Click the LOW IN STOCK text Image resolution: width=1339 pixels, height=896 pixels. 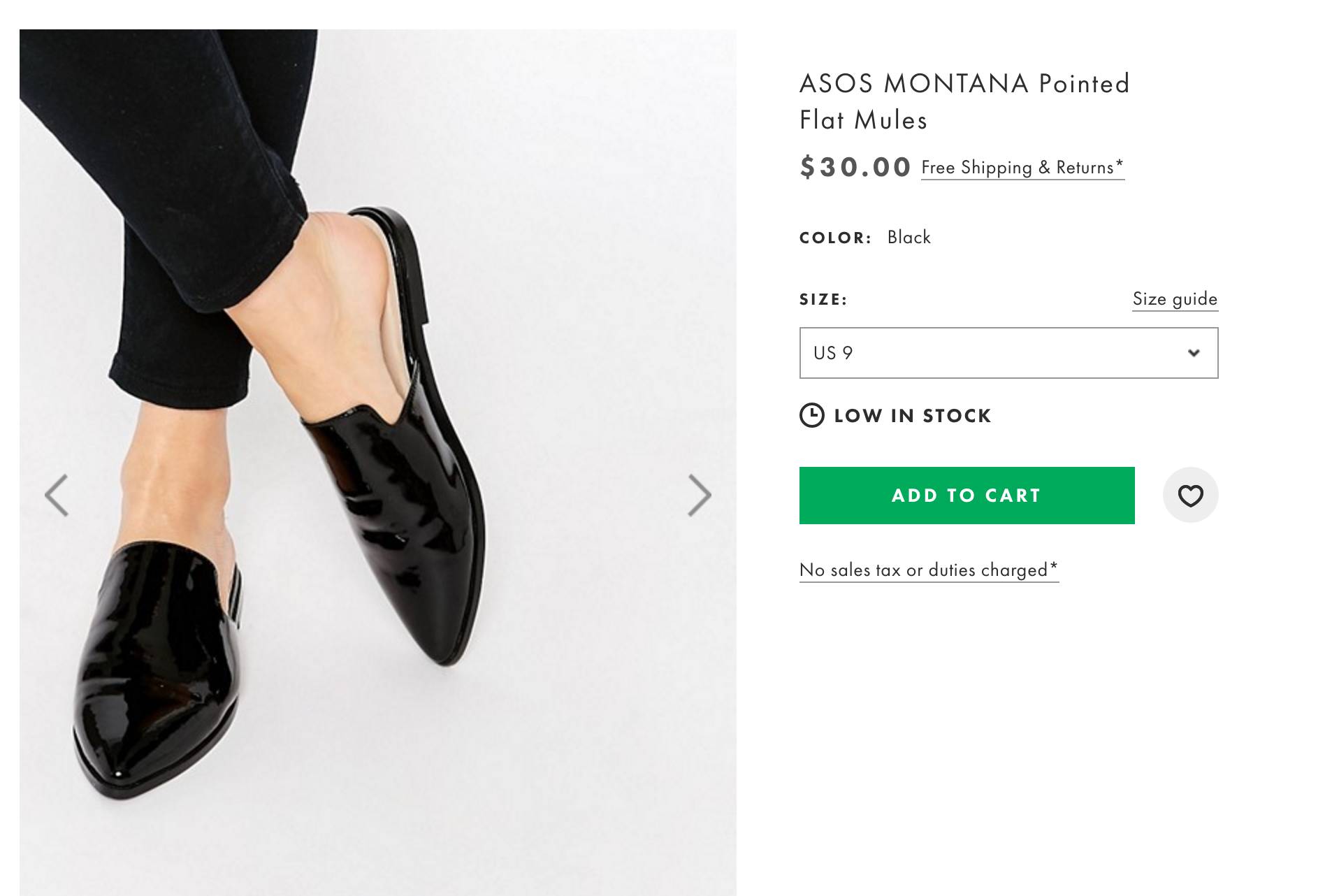click(913, 416)
